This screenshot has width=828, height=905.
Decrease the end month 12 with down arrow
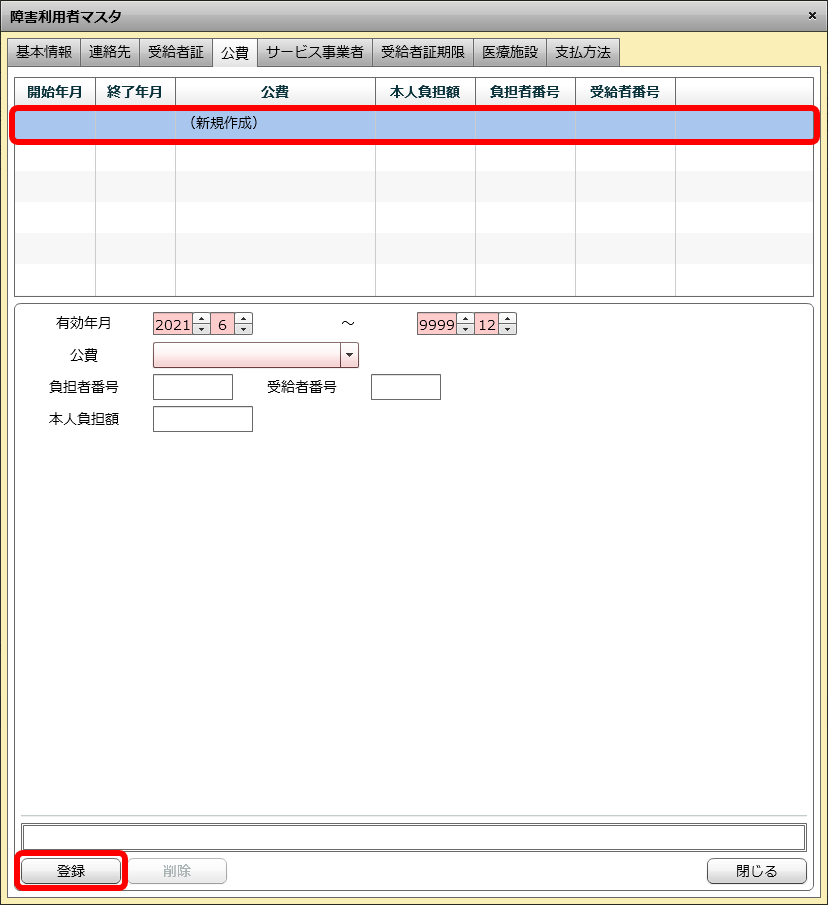pos(507,330)
